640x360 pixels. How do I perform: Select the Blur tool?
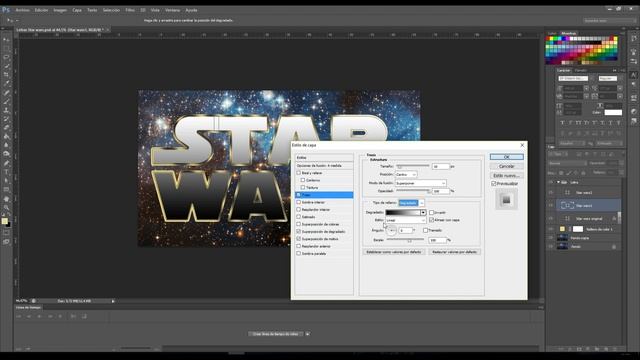6,145
